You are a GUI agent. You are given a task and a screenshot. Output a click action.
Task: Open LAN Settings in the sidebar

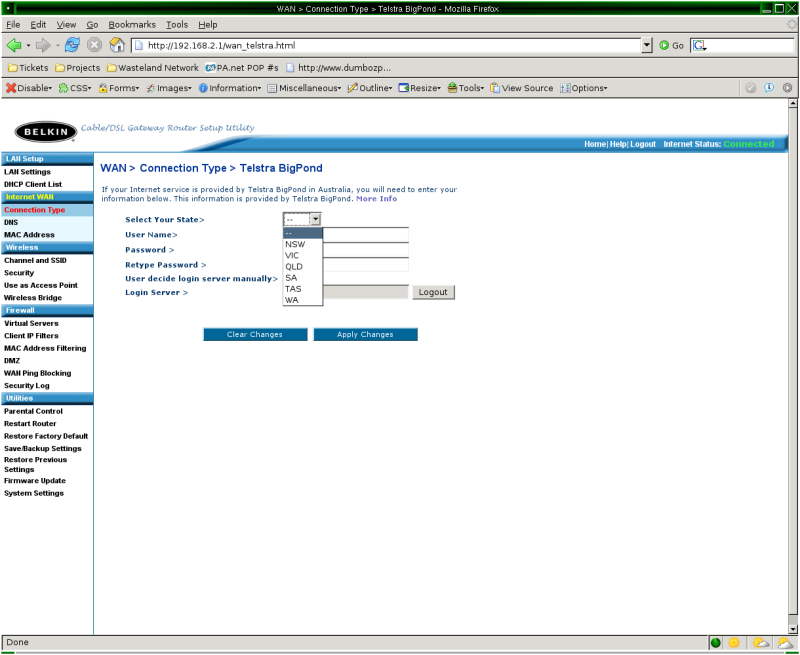coord(28,172)
